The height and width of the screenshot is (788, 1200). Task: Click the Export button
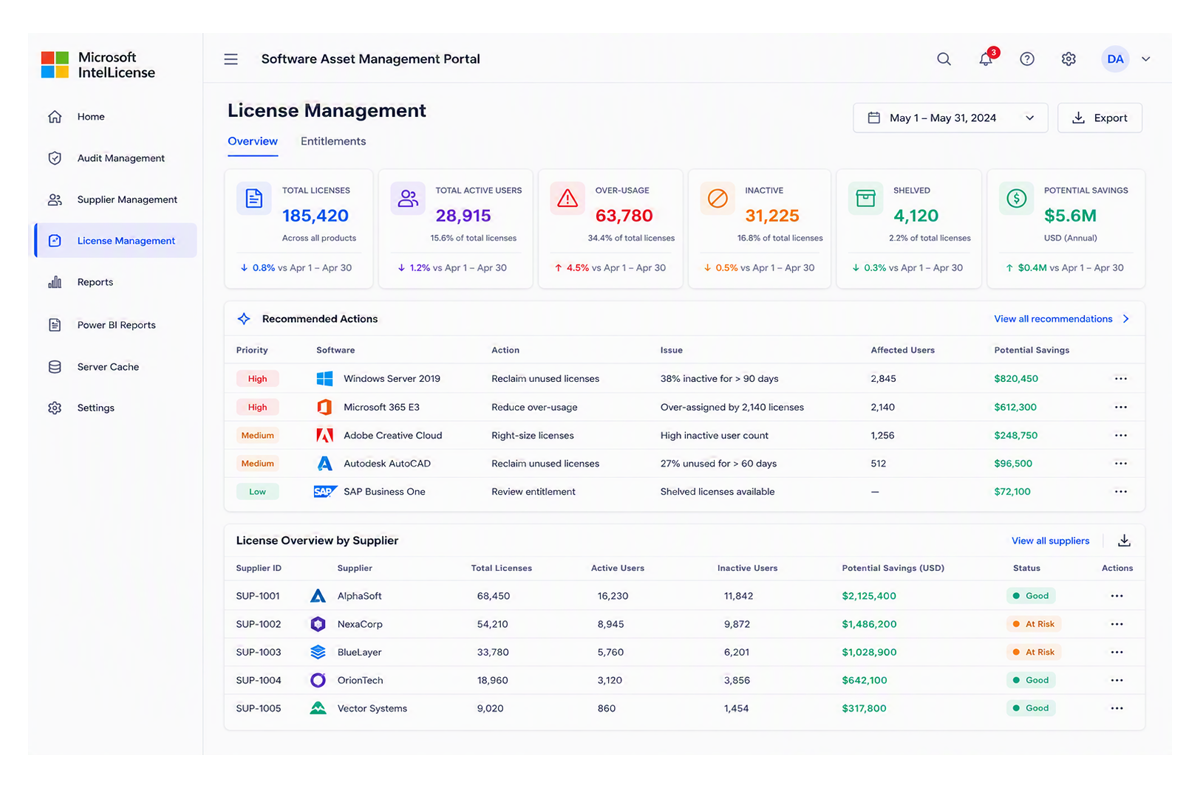(1100, 118)
